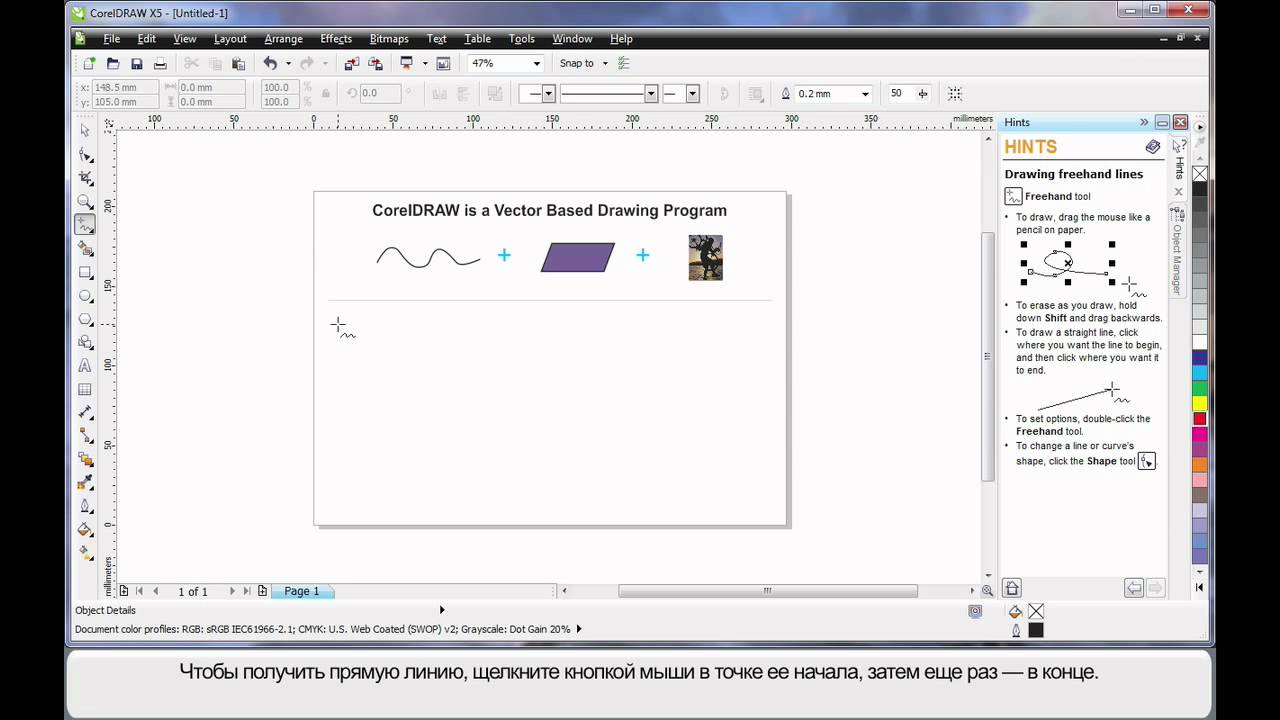Image resolution: width=1280 pixels, height=720 pixels.
Task: Select the Table tool
Action: click(85, 390)
